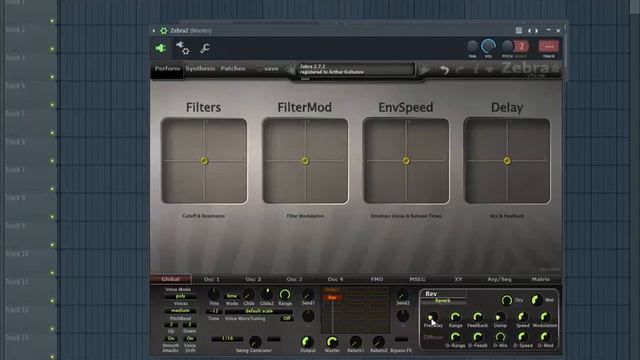This screenshot has height=360, width=640.
Task: Adjust the PITCH knob in wrapper toolbar
Action: click(507, 46)
